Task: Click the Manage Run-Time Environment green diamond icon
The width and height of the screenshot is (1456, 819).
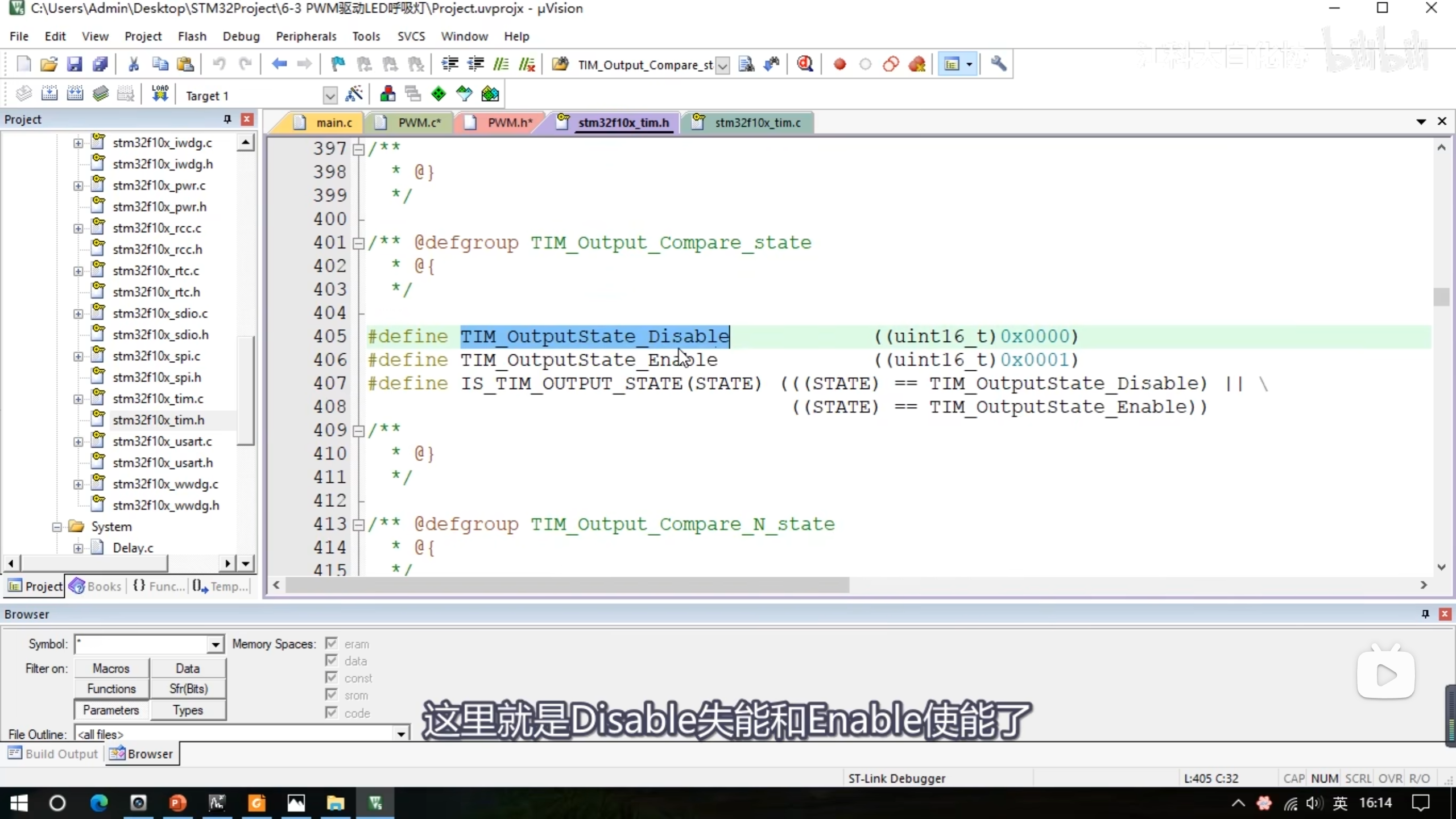Action: coord(438,94)
